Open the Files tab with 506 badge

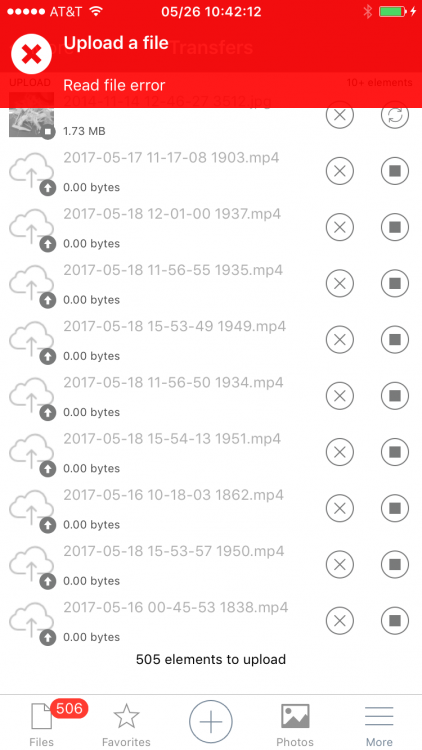42,722
